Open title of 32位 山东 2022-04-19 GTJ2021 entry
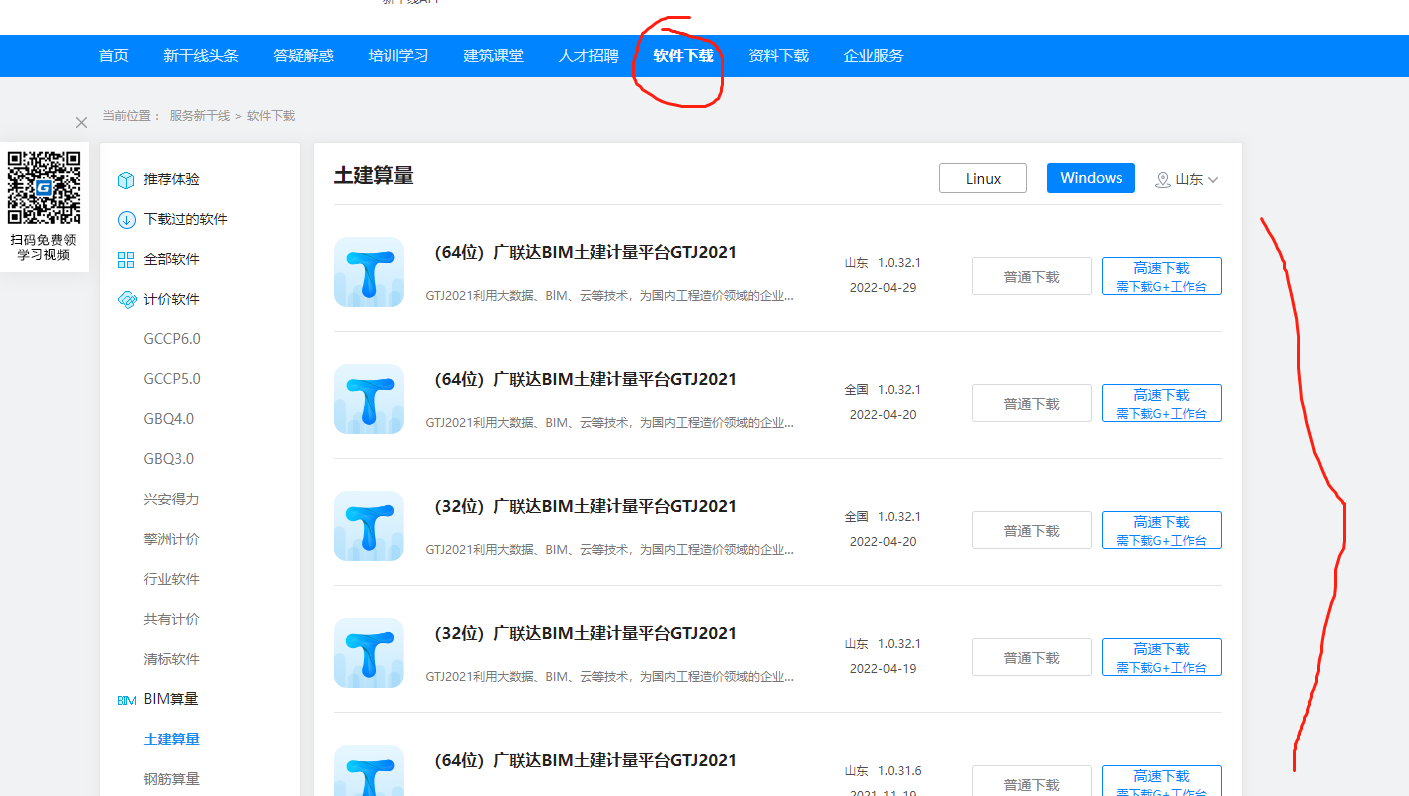 pyautogui.click(x=582, y=634)
